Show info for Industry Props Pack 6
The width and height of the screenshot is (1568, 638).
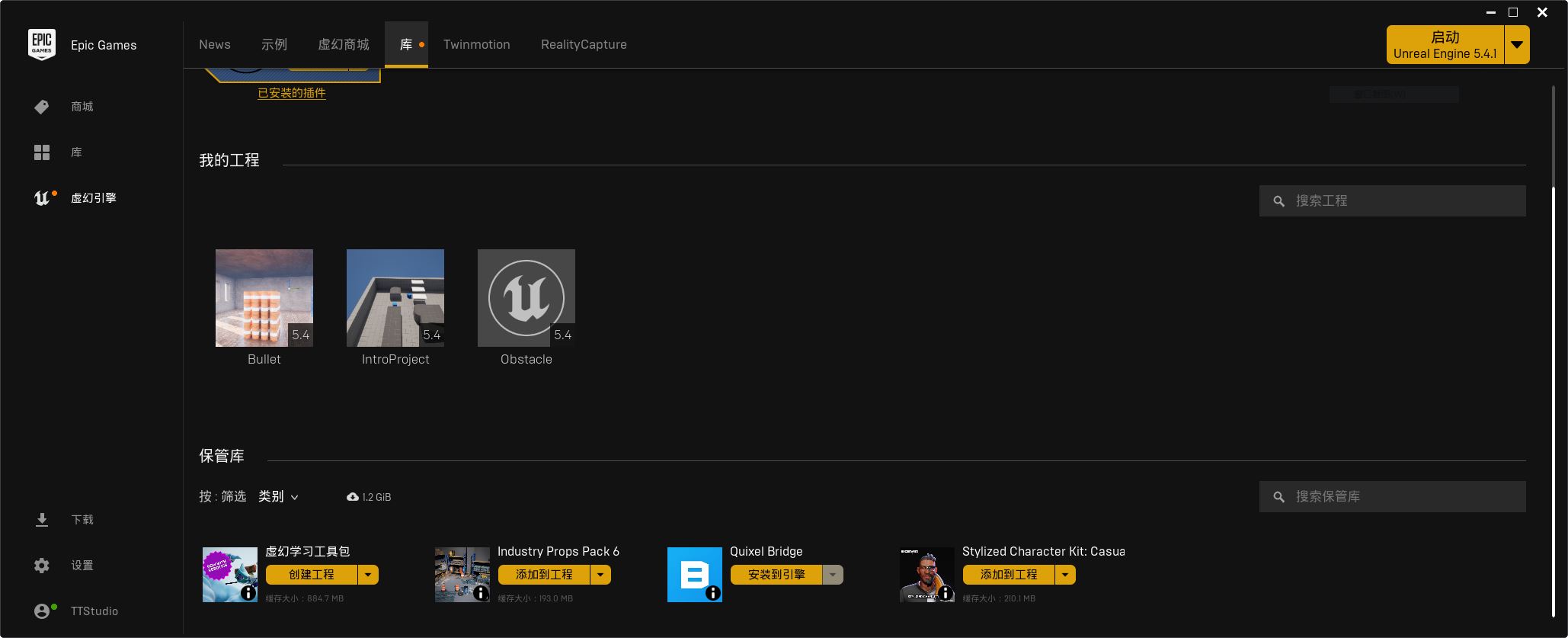point(481,593)
